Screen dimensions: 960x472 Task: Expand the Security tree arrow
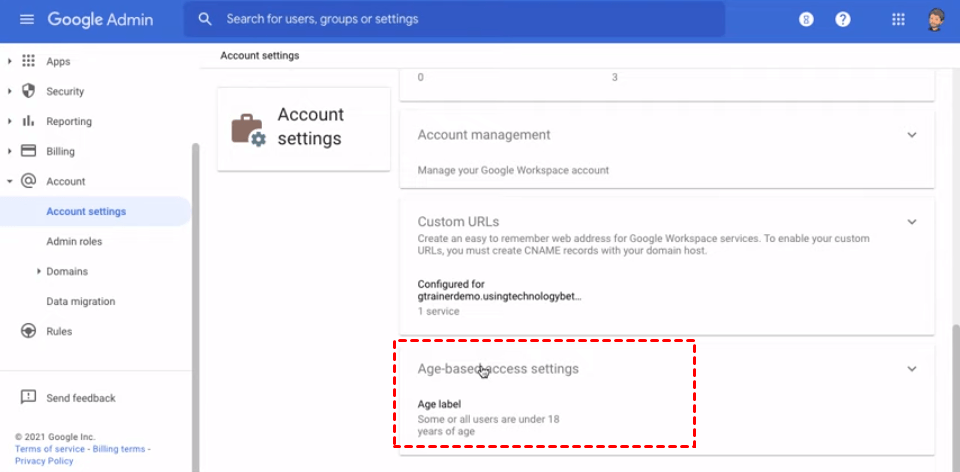tap(10, 91)
